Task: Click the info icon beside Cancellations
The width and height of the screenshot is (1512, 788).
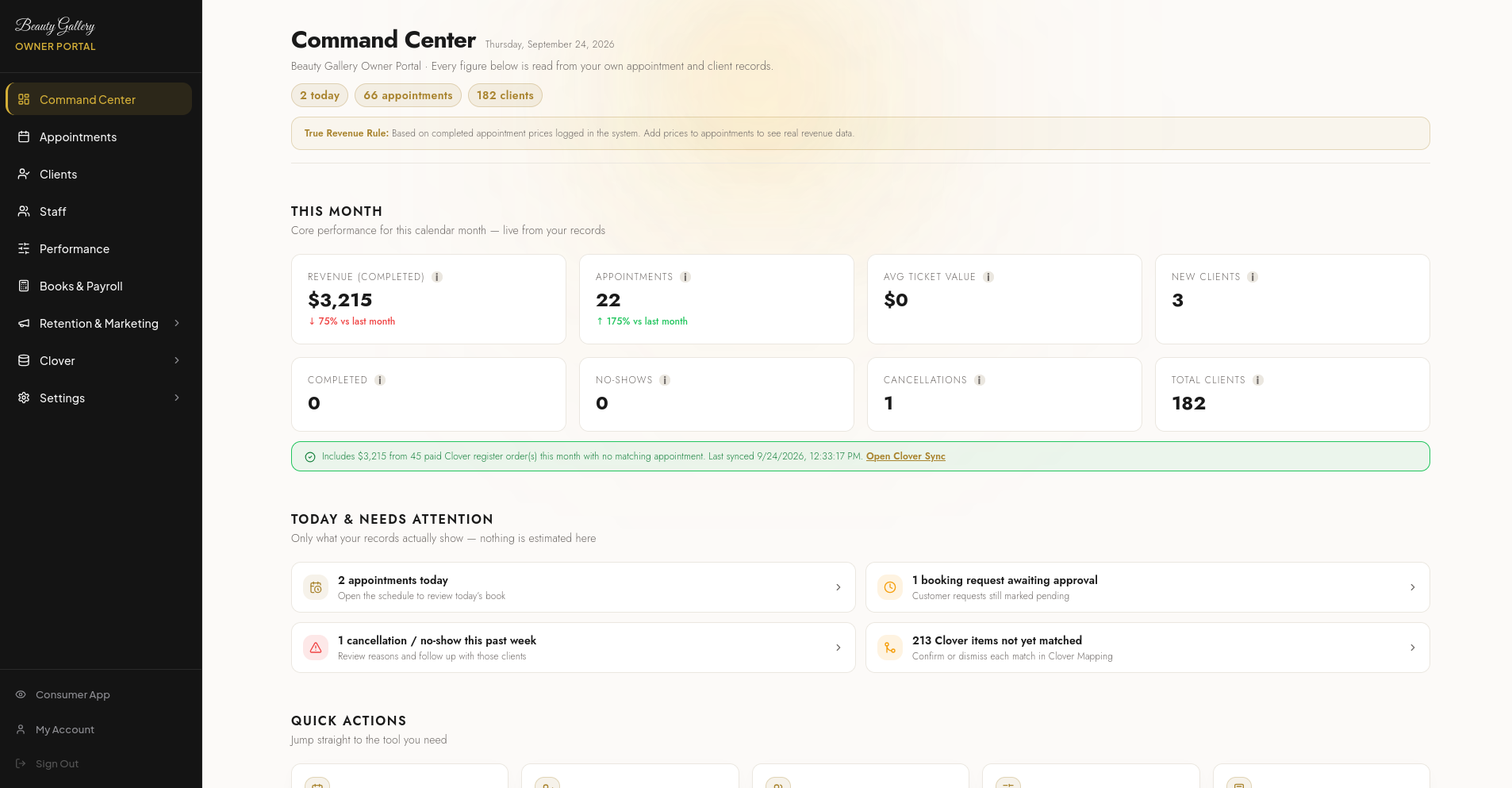Action: pos(980,380)
